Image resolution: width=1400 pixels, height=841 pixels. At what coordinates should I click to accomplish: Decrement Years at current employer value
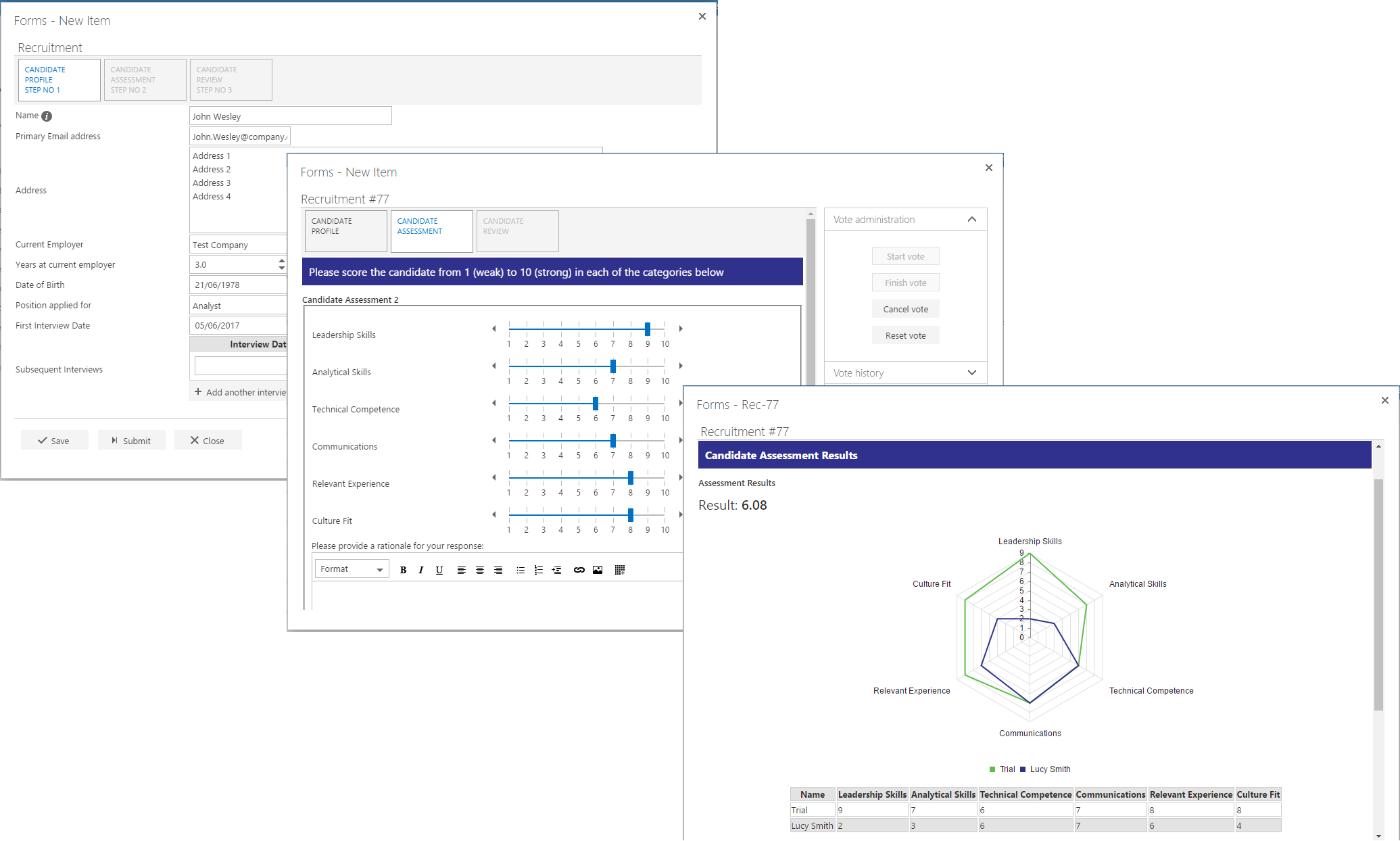281,268
